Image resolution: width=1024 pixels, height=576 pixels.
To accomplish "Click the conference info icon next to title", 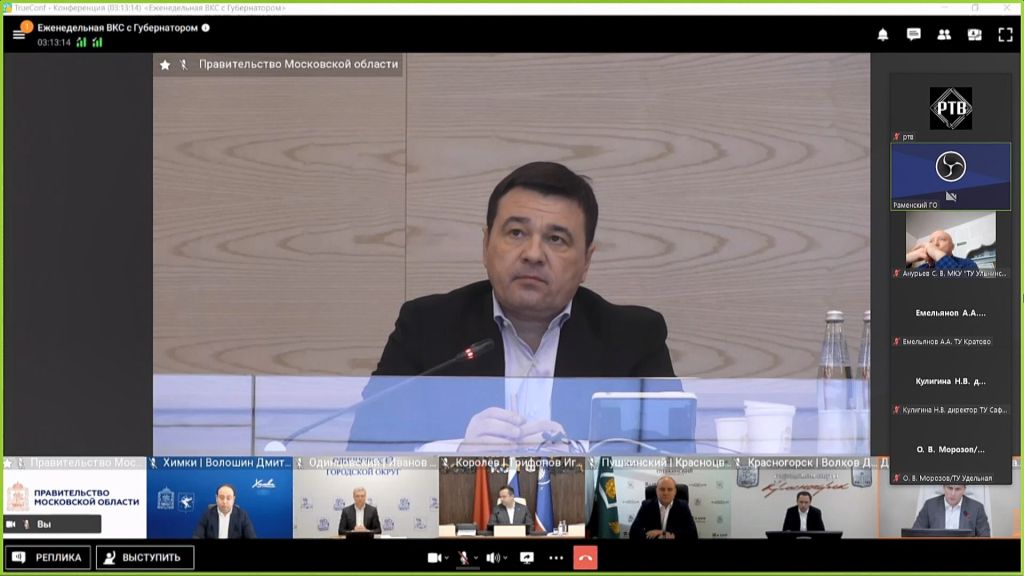I will click(x=206, y=28).
